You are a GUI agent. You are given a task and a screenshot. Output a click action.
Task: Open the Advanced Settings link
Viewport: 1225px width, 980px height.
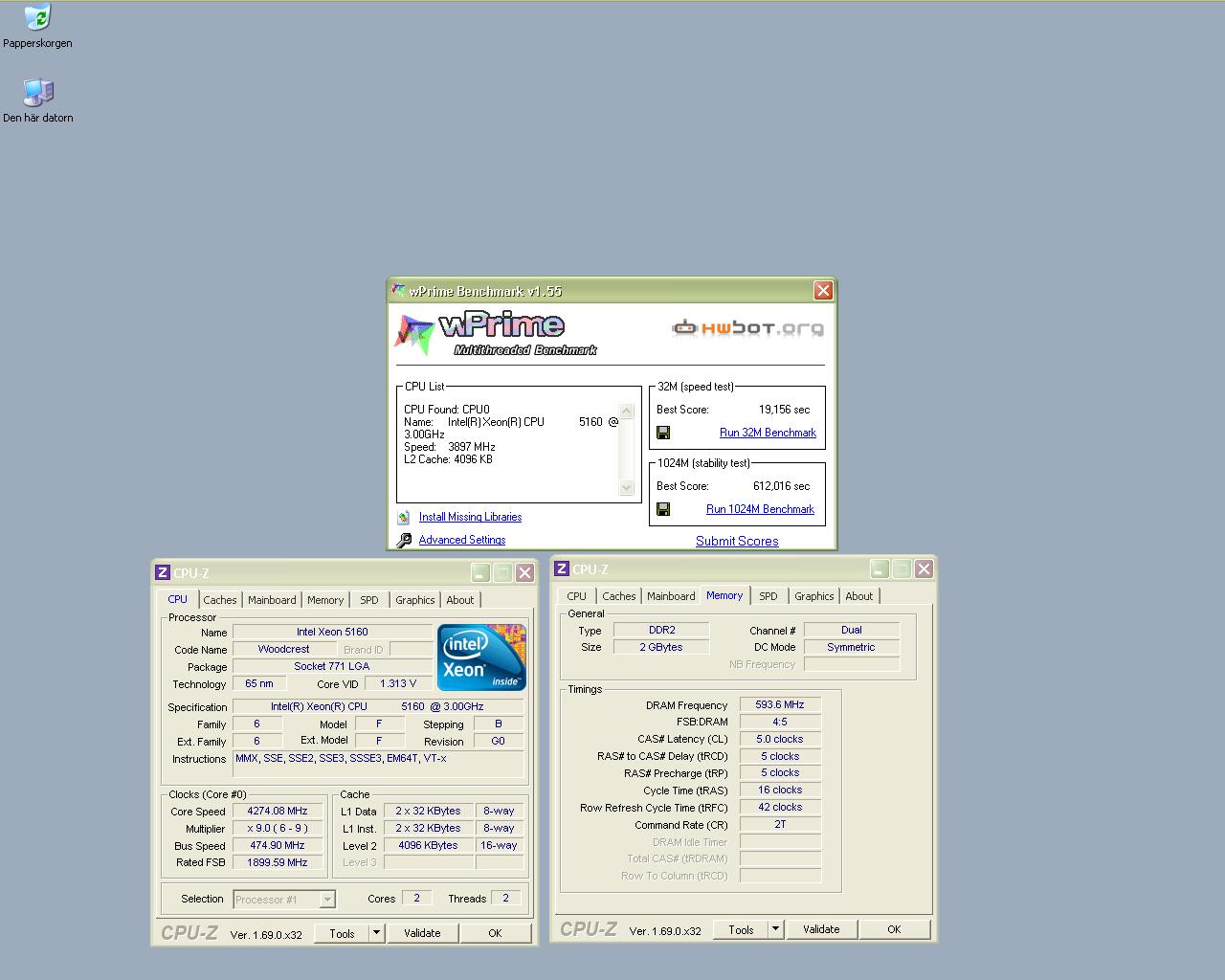(461, 540)
